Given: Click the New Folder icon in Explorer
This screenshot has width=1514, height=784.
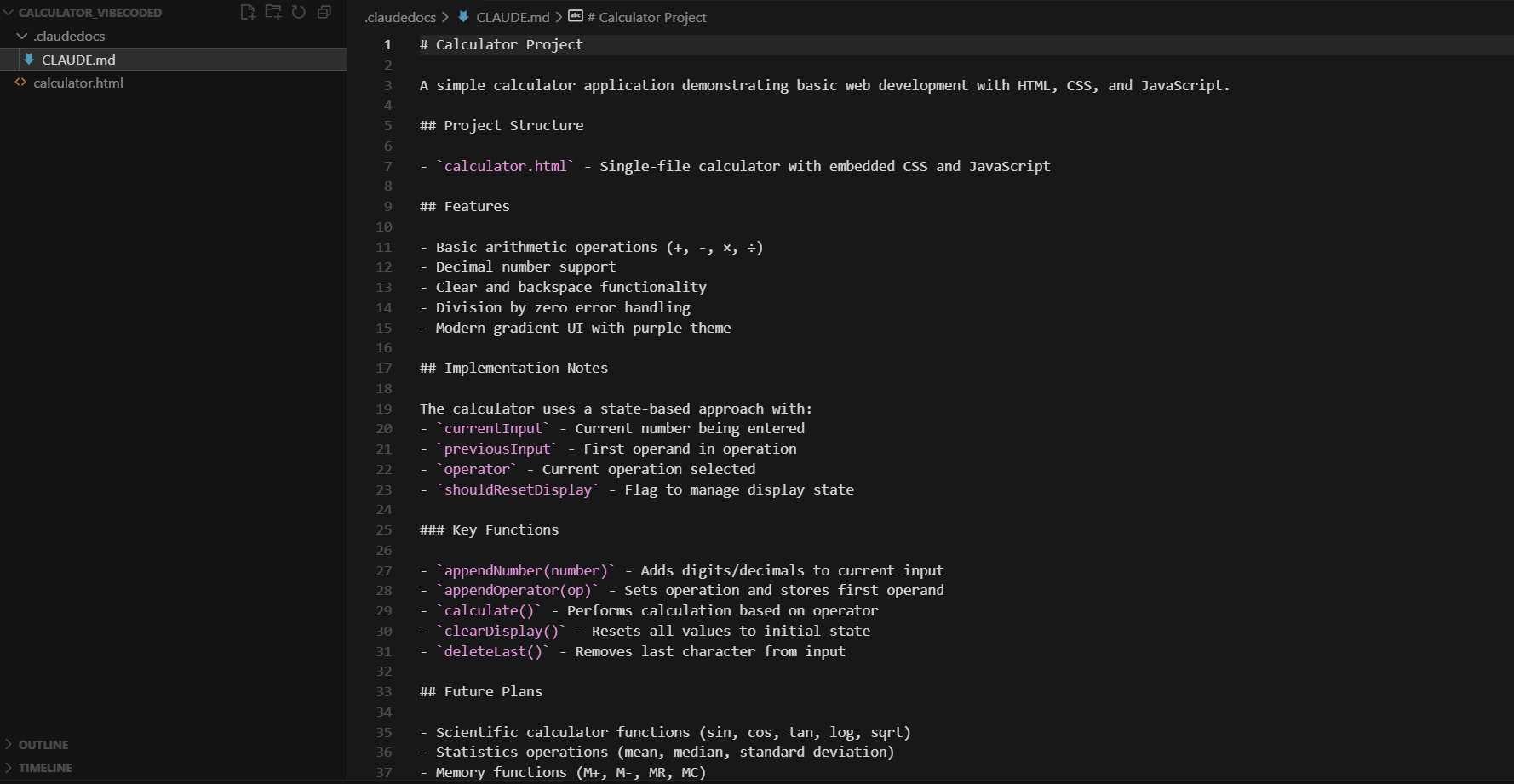Looking at the screenshot, I should tap(272, 12).
